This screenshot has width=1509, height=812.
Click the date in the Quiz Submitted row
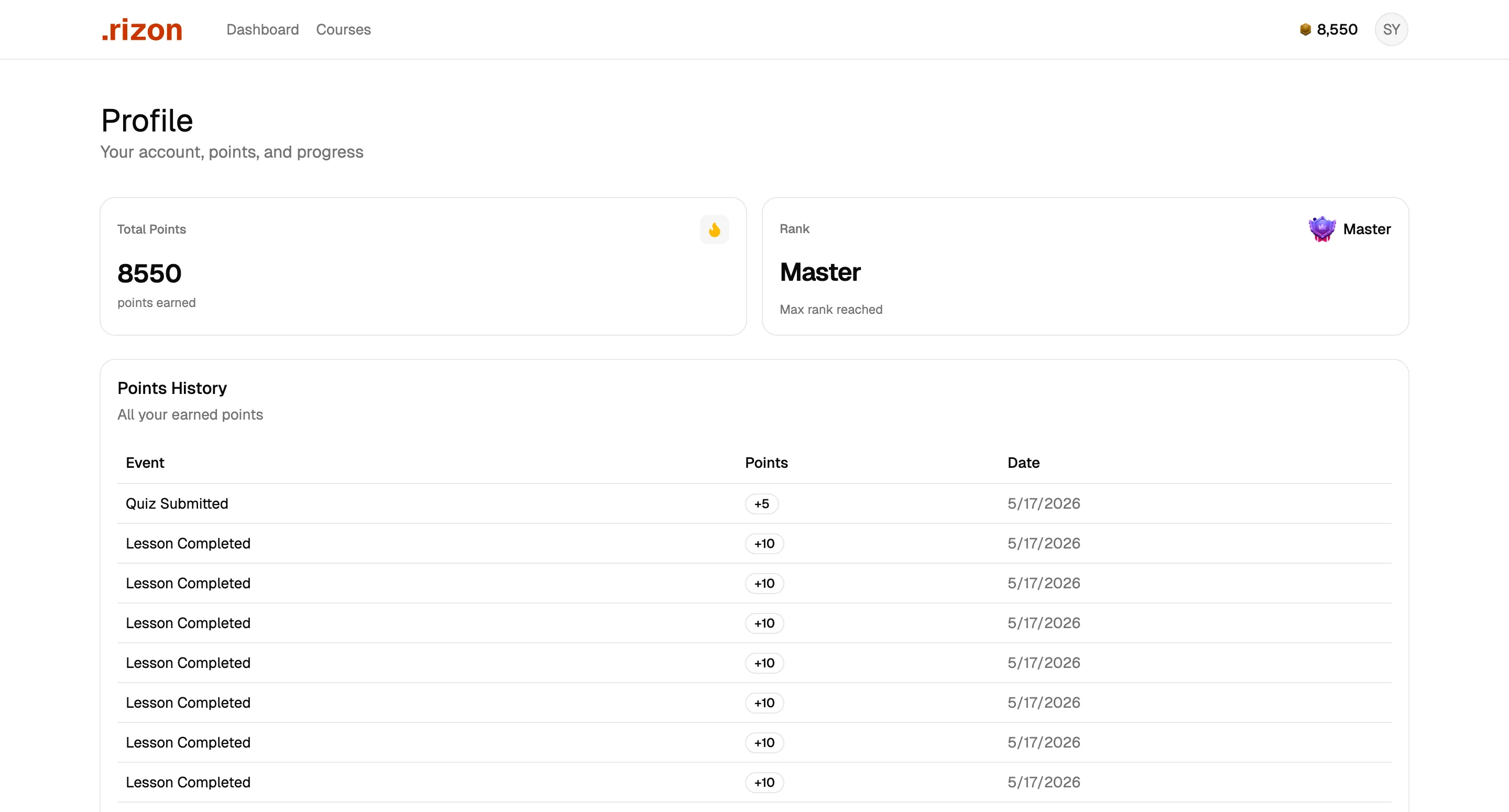click(x=1044, y=504)
